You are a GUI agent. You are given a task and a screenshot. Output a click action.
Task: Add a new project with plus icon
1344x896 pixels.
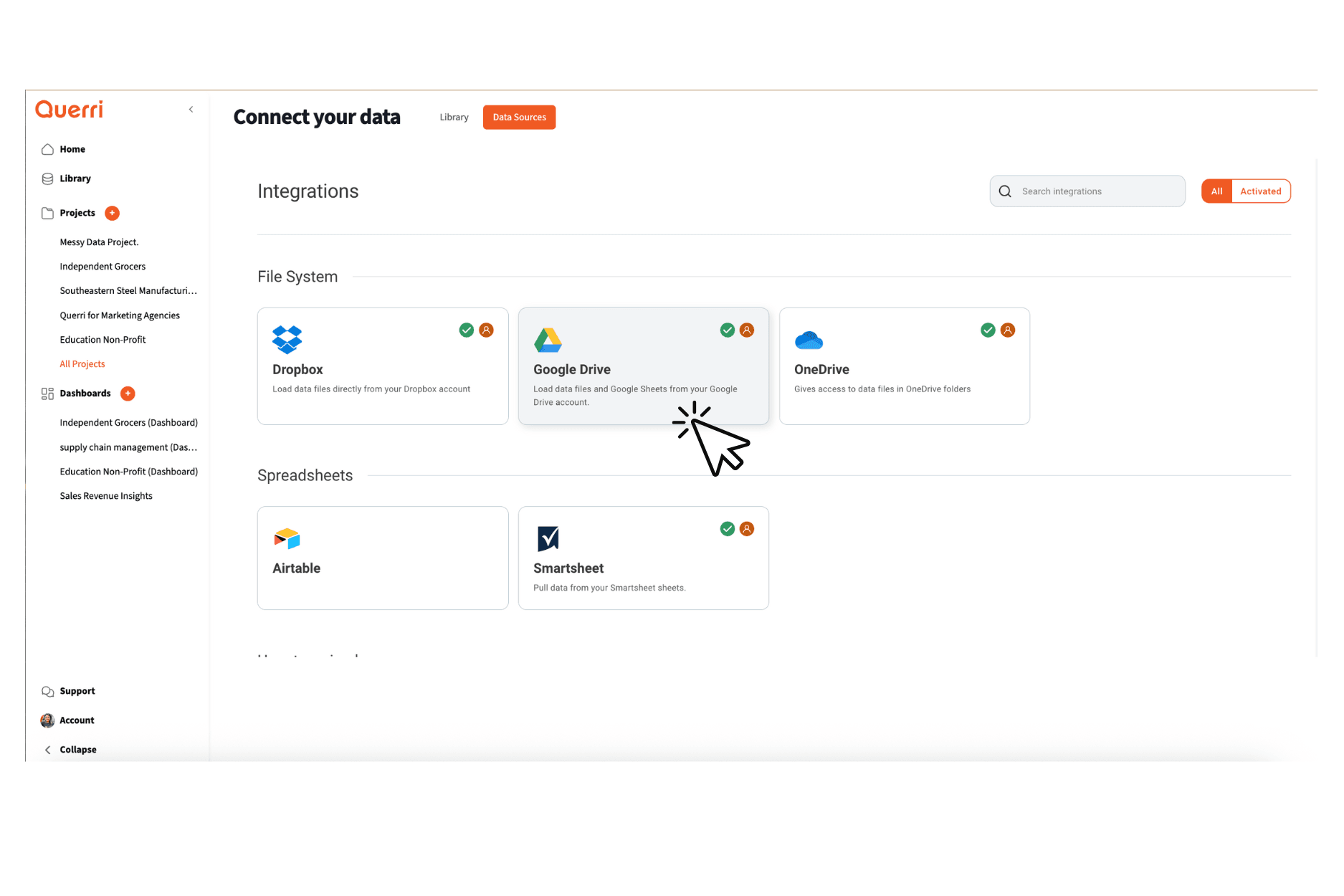(x=113, y=213)
